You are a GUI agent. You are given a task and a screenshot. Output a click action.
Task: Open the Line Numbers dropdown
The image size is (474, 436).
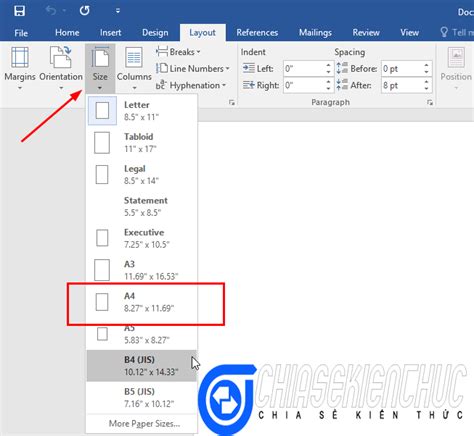(193, 69)
